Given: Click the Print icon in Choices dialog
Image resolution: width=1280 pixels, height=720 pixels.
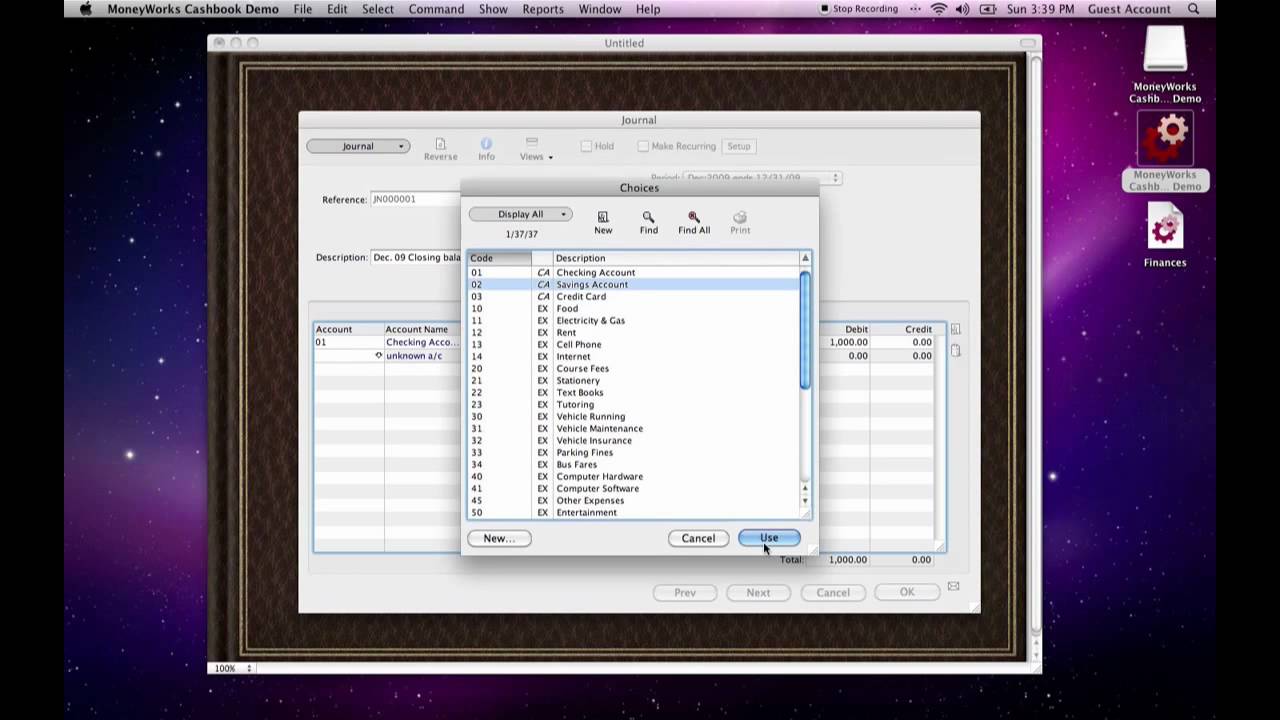Looking at the screenshot, I should 740,217.
